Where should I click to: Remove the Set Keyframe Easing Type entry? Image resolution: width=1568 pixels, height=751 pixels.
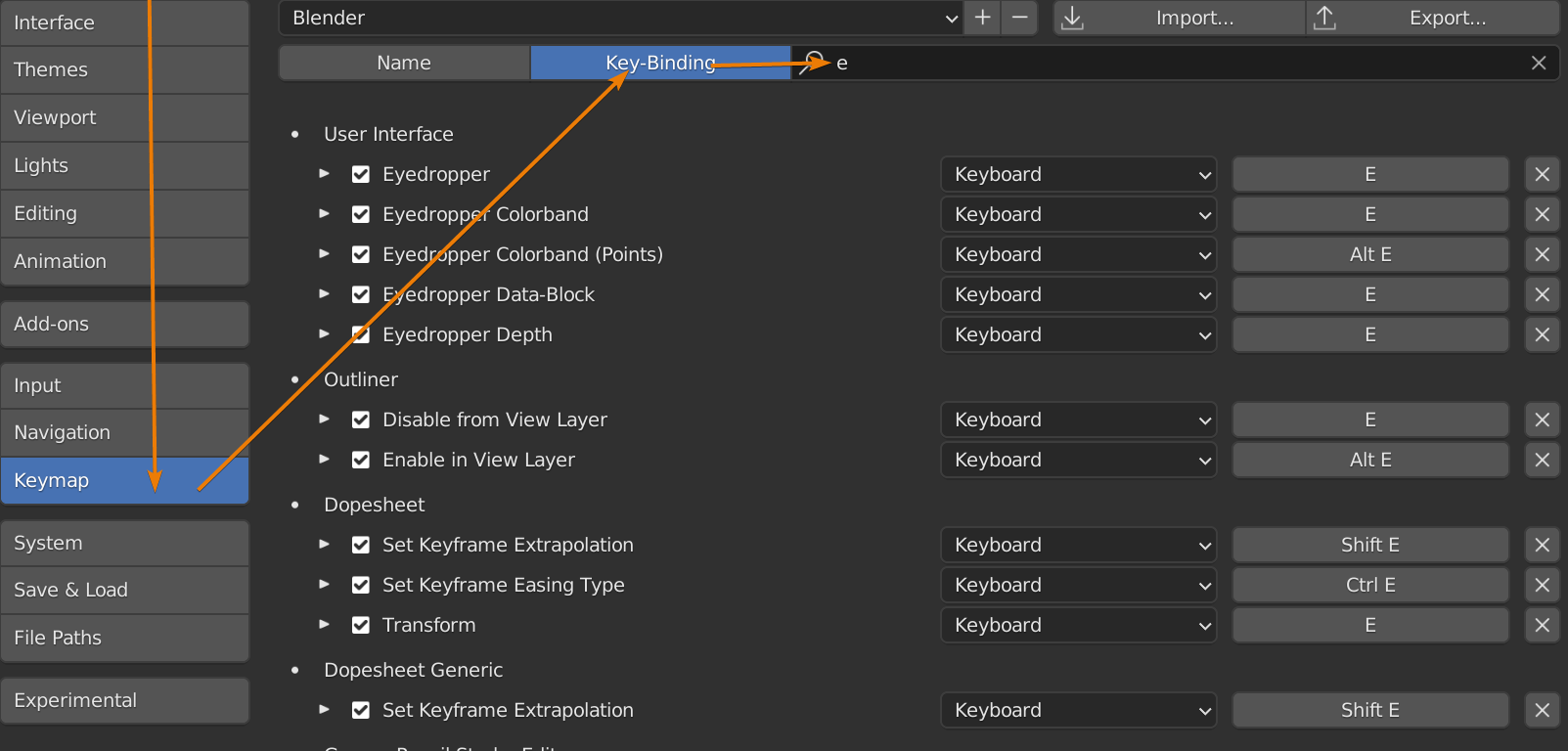pyautogui.click(x=1542, y=585)
